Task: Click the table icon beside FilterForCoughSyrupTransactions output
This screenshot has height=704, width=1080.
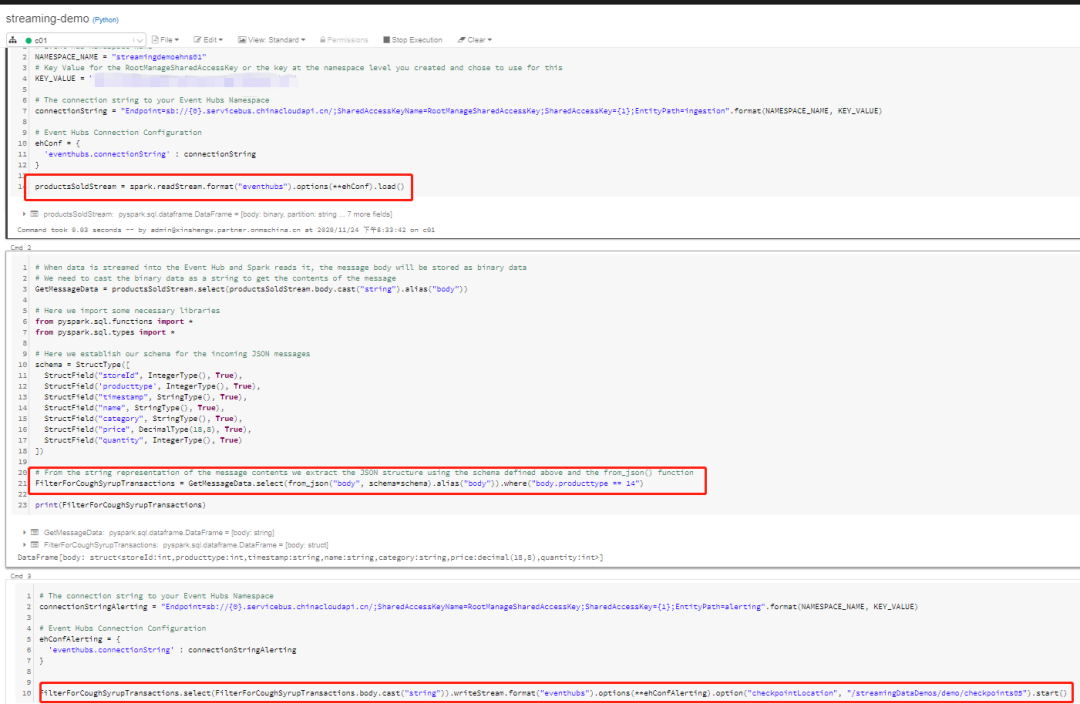Action: (34, 545)
